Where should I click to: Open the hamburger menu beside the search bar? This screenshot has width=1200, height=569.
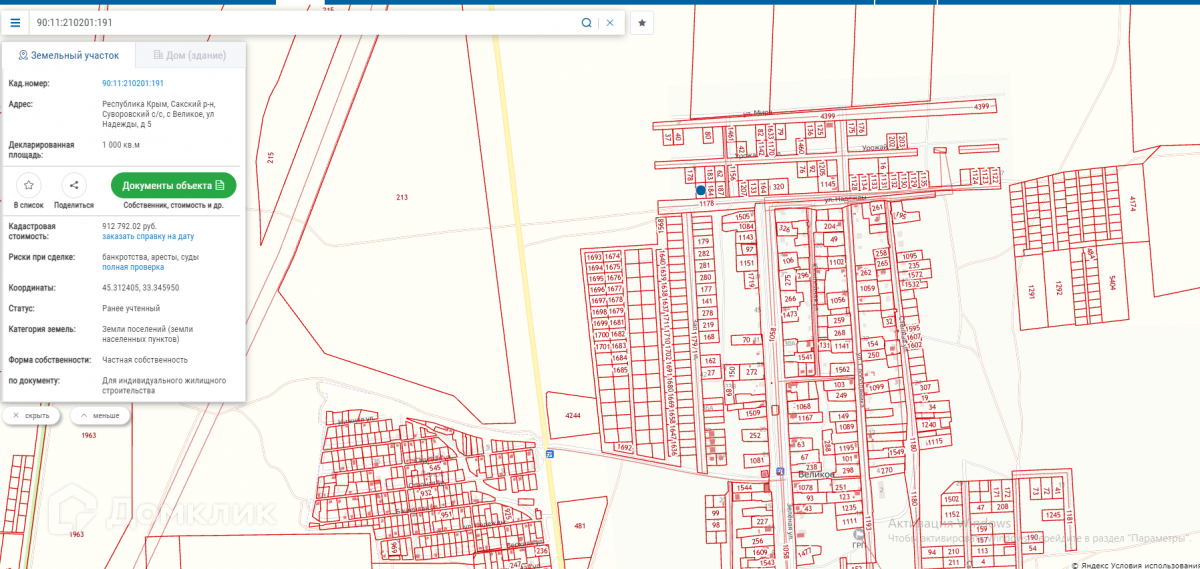[x=15, y=22]
